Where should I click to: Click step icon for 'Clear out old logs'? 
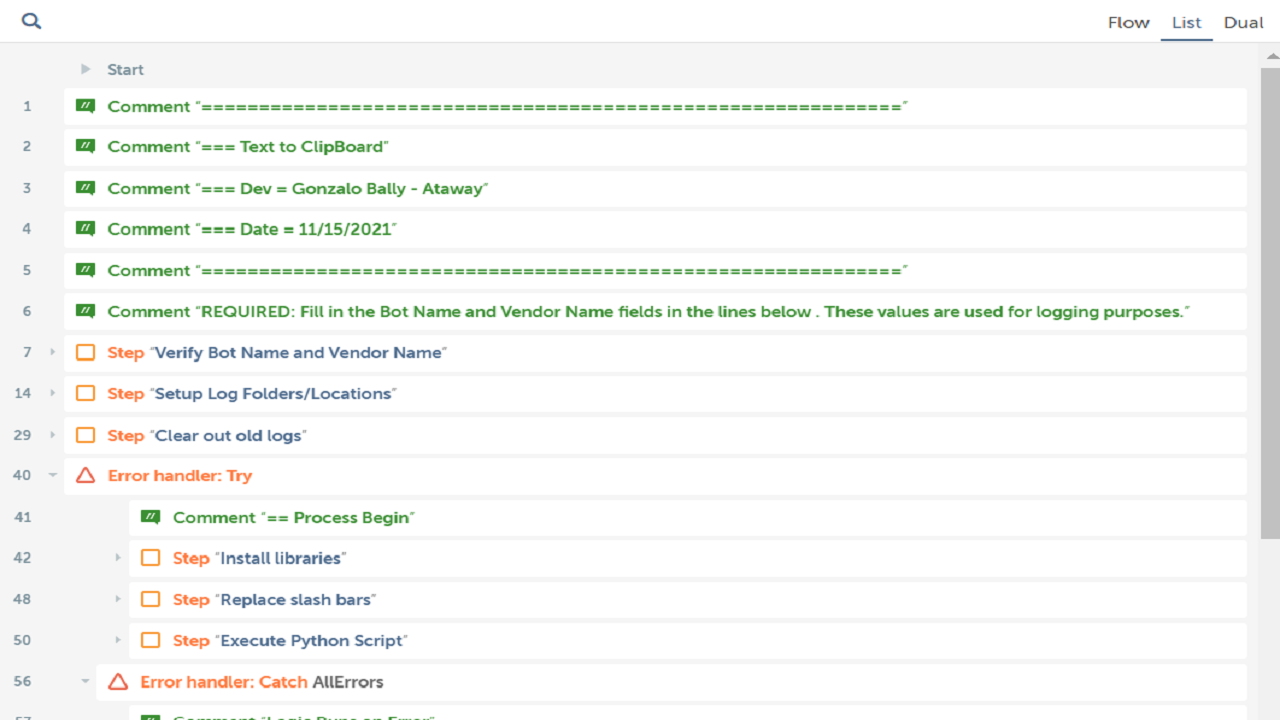point(86,435)
